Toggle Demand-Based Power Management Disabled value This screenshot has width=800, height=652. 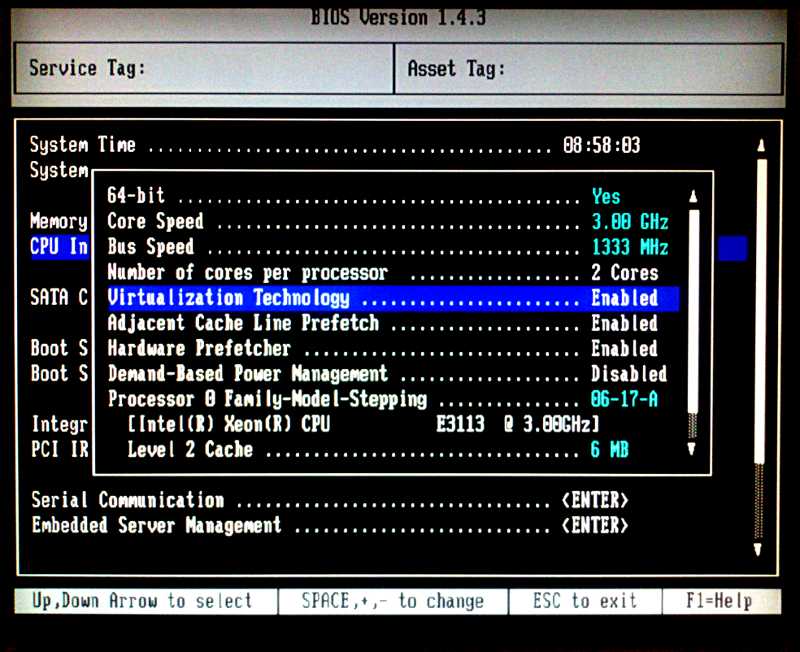[628, 374]
